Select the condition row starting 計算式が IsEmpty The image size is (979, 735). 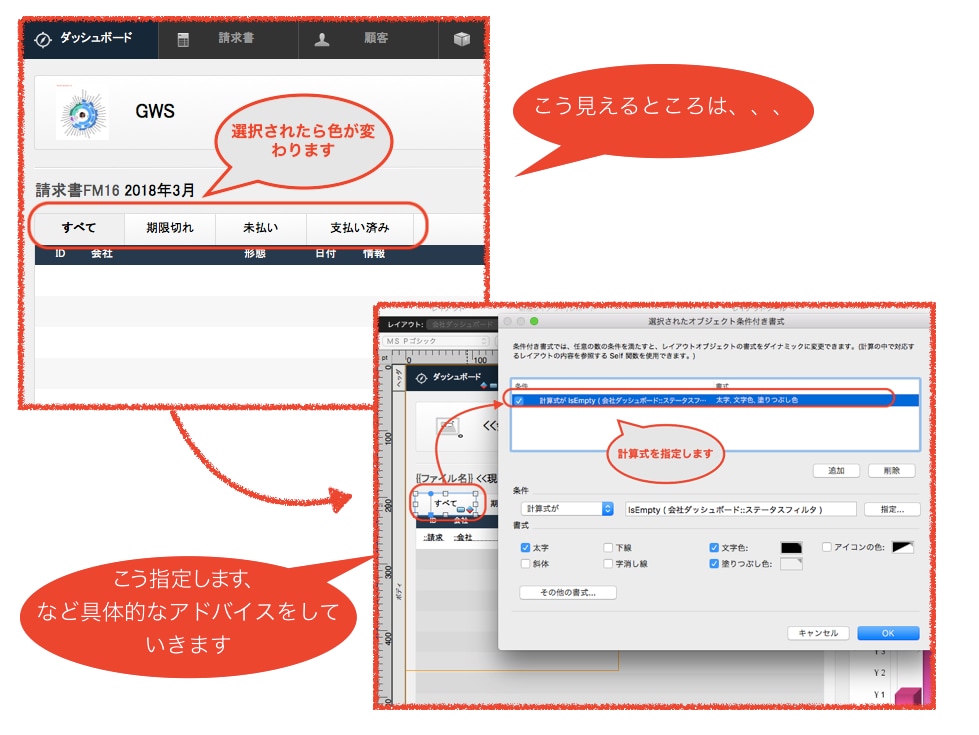point(715,400)
